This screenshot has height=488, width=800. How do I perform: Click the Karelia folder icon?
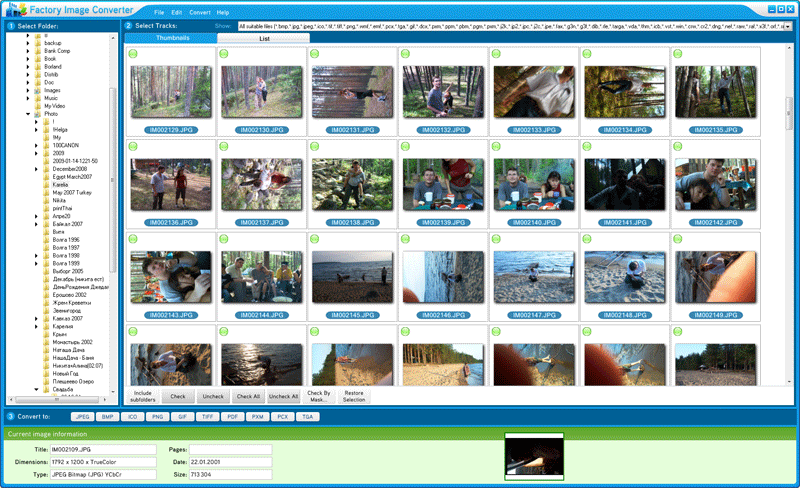tap(46, 185)
